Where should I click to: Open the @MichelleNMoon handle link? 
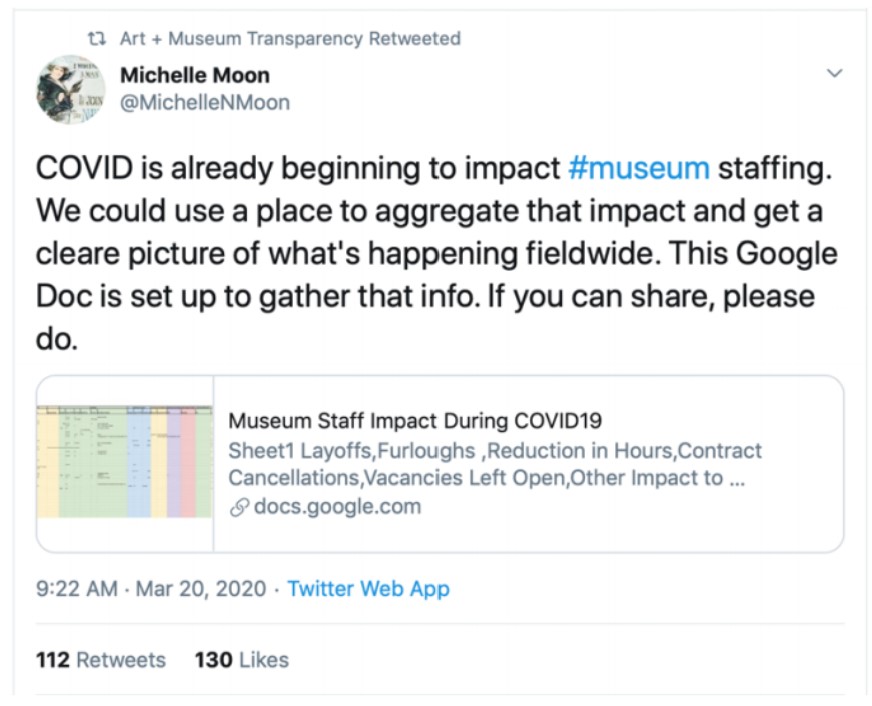(x=204, y=102)
